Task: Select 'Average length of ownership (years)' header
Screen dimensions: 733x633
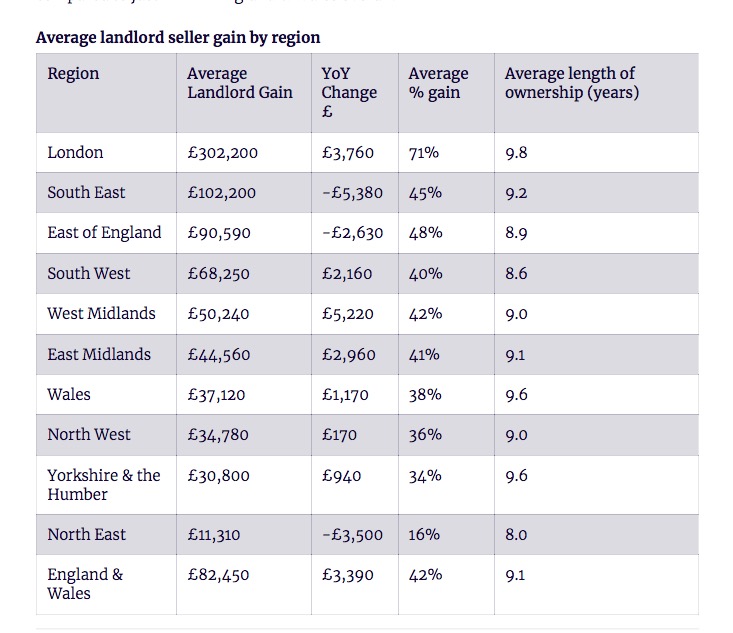Action: point(571,83)
